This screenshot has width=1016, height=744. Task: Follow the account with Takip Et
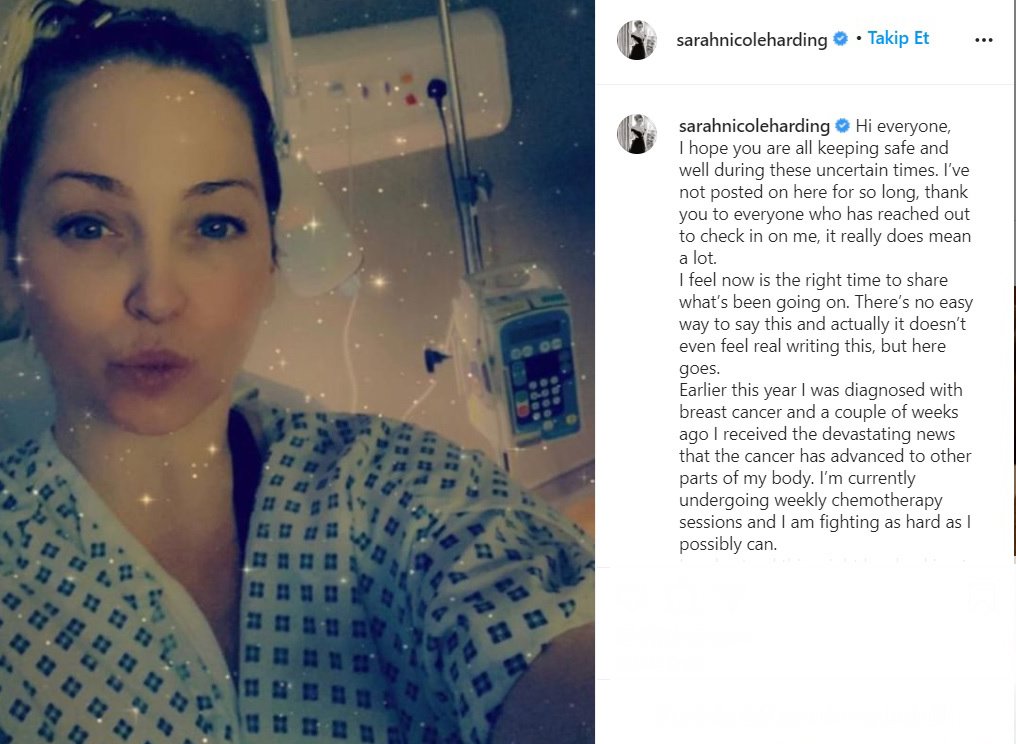pyautogui.click(x=898, y=38)
